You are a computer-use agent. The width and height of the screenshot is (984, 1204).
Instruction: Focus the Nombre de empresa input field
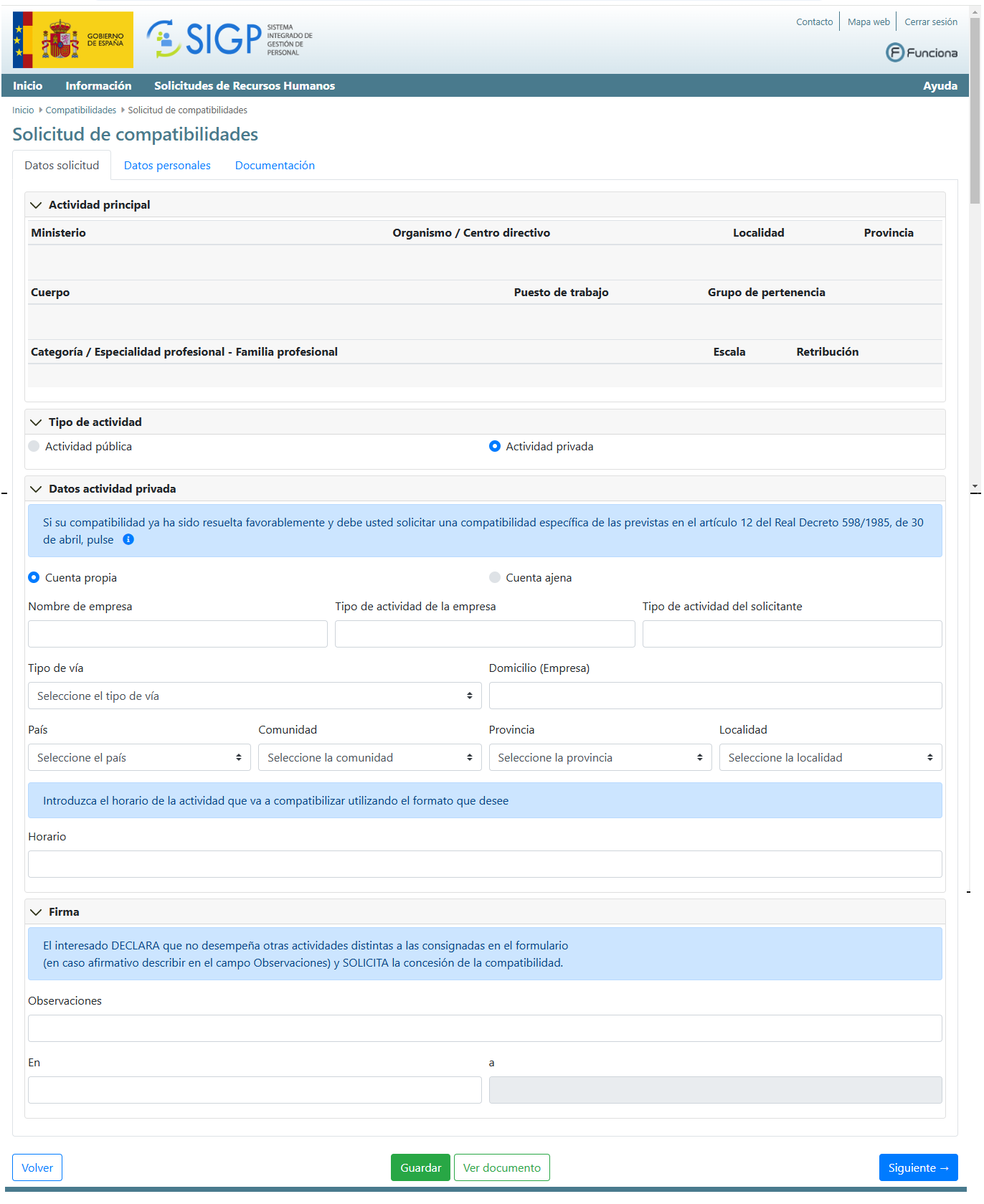click(177, 635)
